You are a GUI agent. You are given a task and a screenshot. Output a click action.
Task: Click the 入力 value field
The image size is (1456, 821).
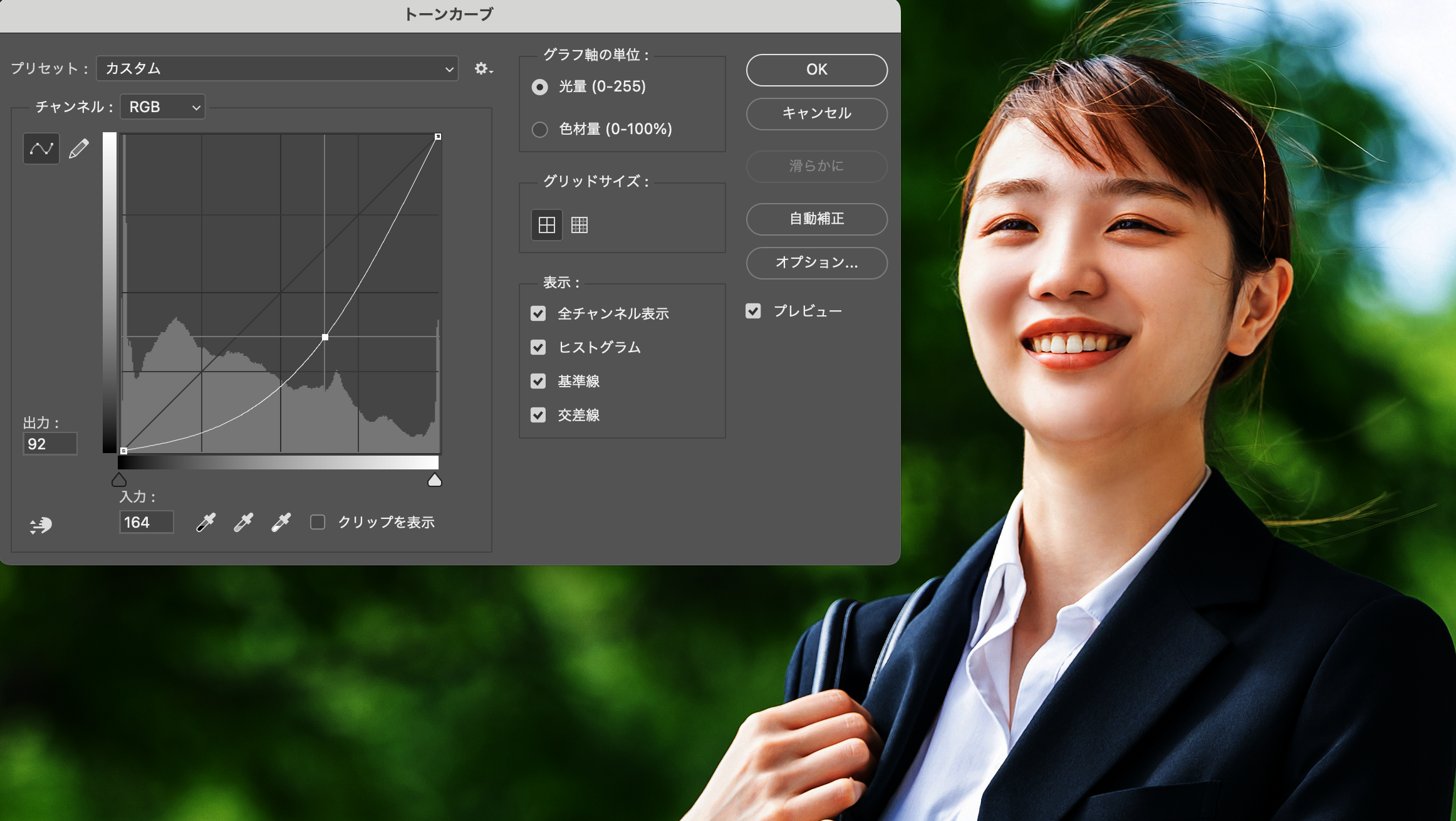[x=146, y=522]
